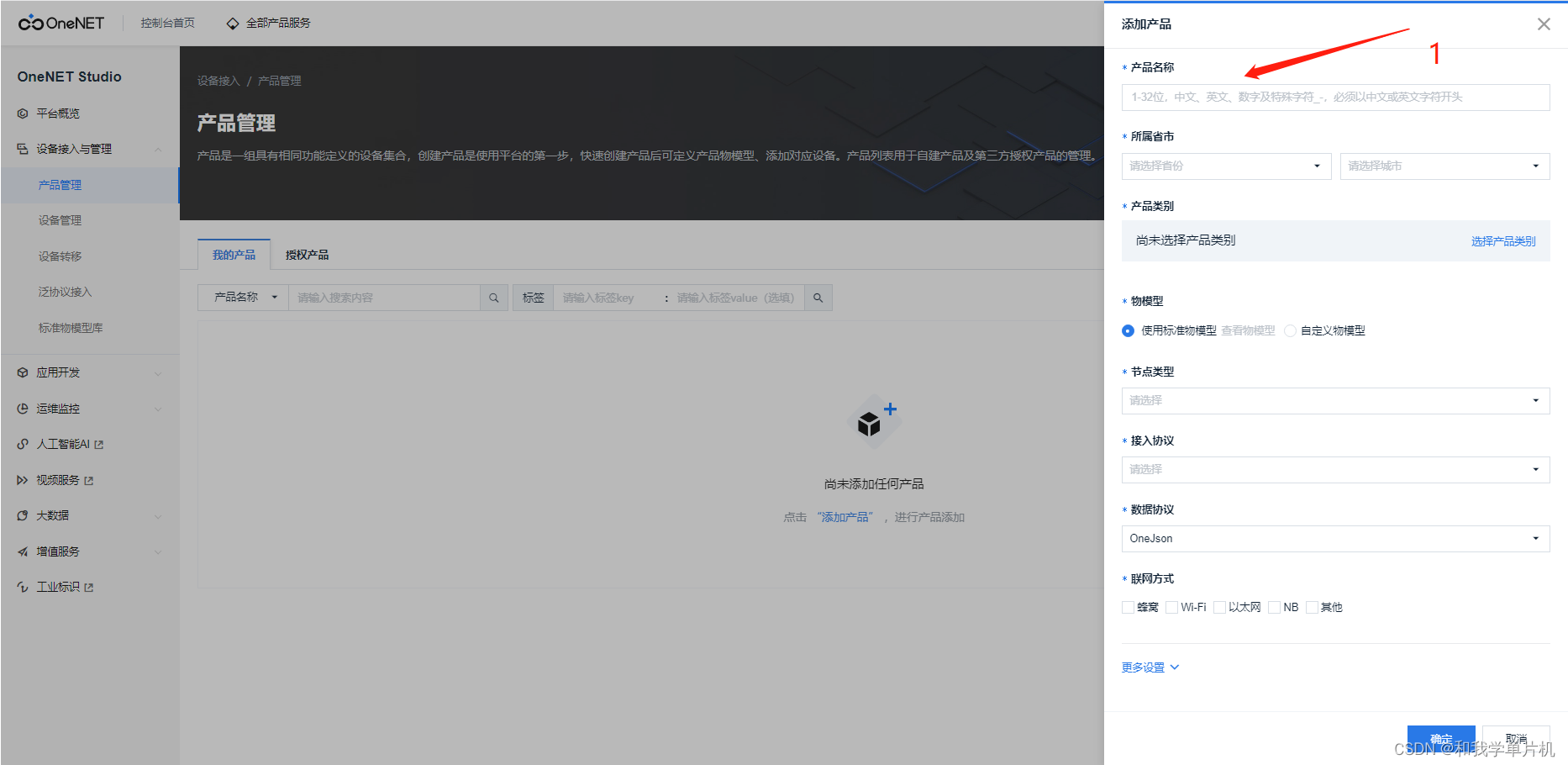Switch to the 授权产品 tab
This screenshot has width=1568, height=765.
pyautogui.click(x=306, y=254)
